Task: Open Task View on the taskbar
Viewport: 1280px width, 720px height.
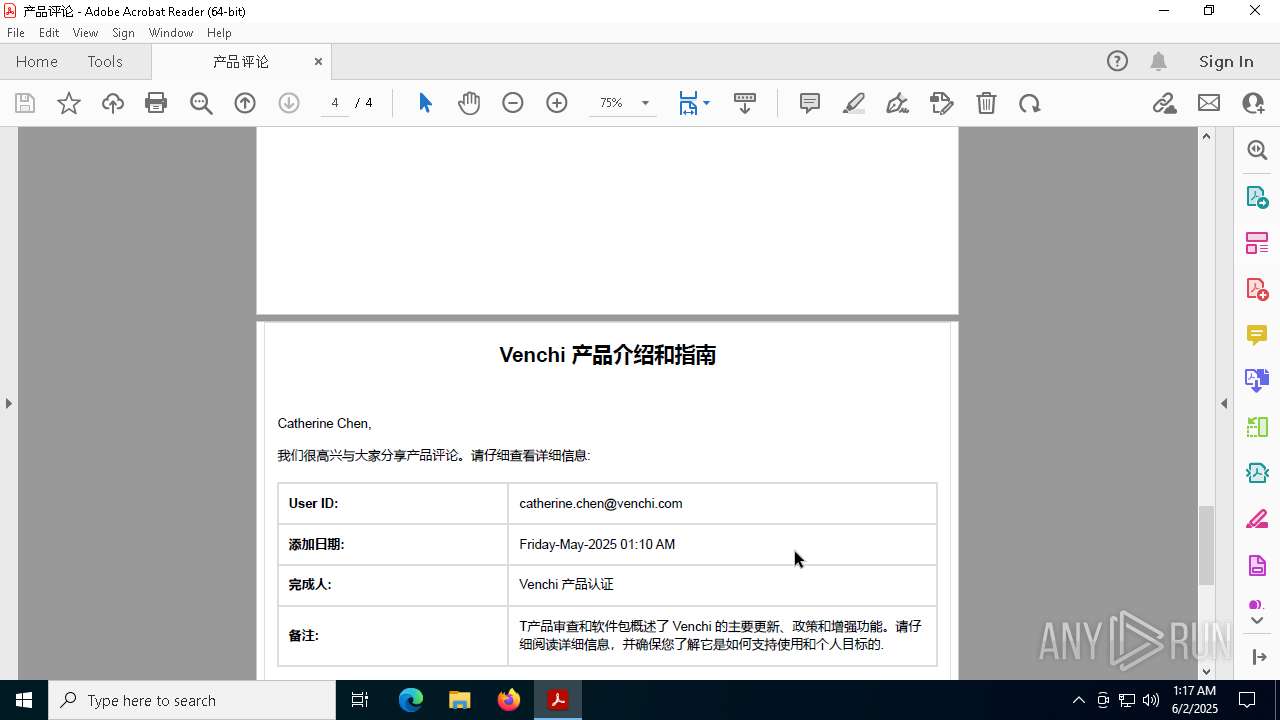Action: pyautogui.click(x=360, y=700)
